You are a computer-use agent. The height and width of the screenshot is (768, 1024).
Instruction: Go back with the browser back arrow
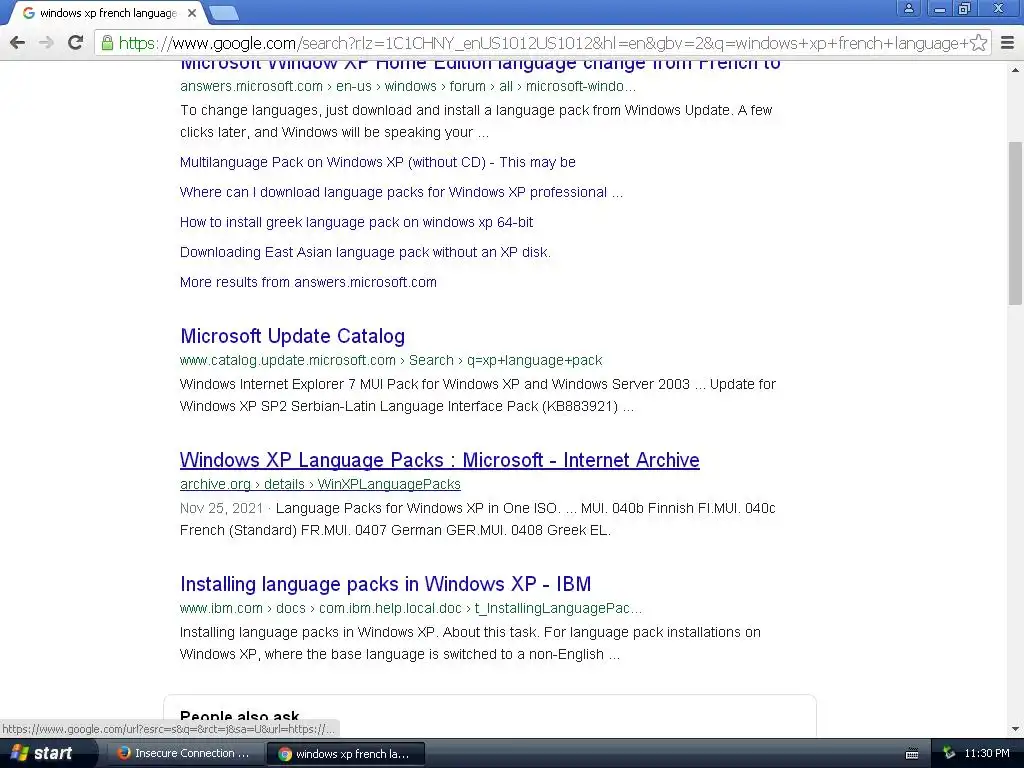point(18,43)
